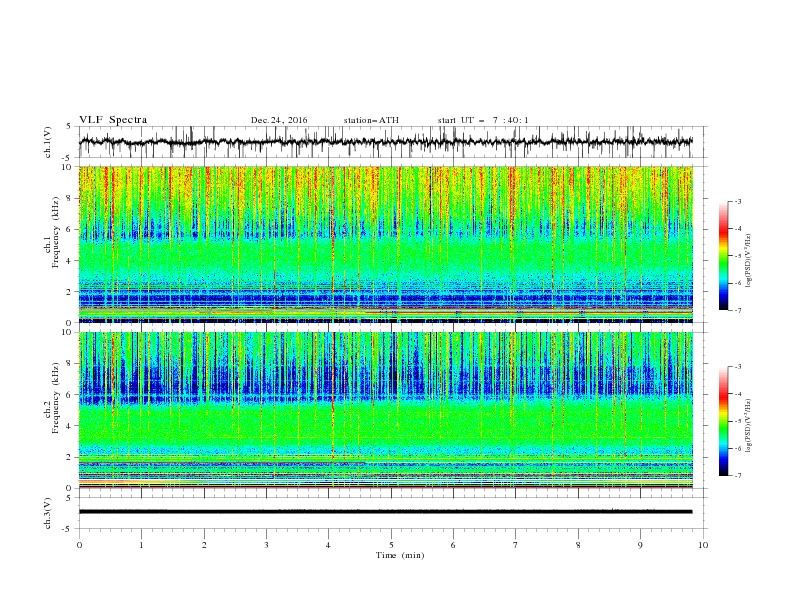Click the time axis tick "9"
The height and width of the screenshot is (612, 792).
point(640,545)
